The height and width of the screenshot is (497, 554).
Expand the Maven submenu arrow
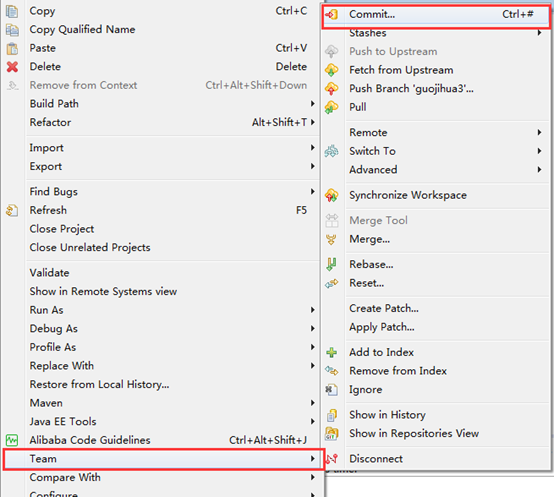coord(312,403)
